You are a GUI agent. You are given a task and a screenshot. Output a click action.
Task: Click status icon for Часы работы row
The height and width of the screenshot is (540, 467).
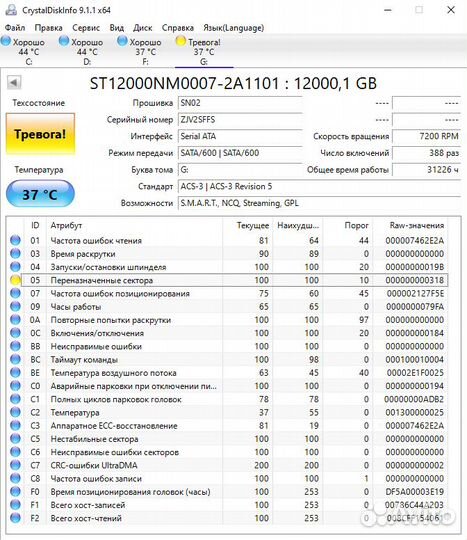(x=15, y=306)
